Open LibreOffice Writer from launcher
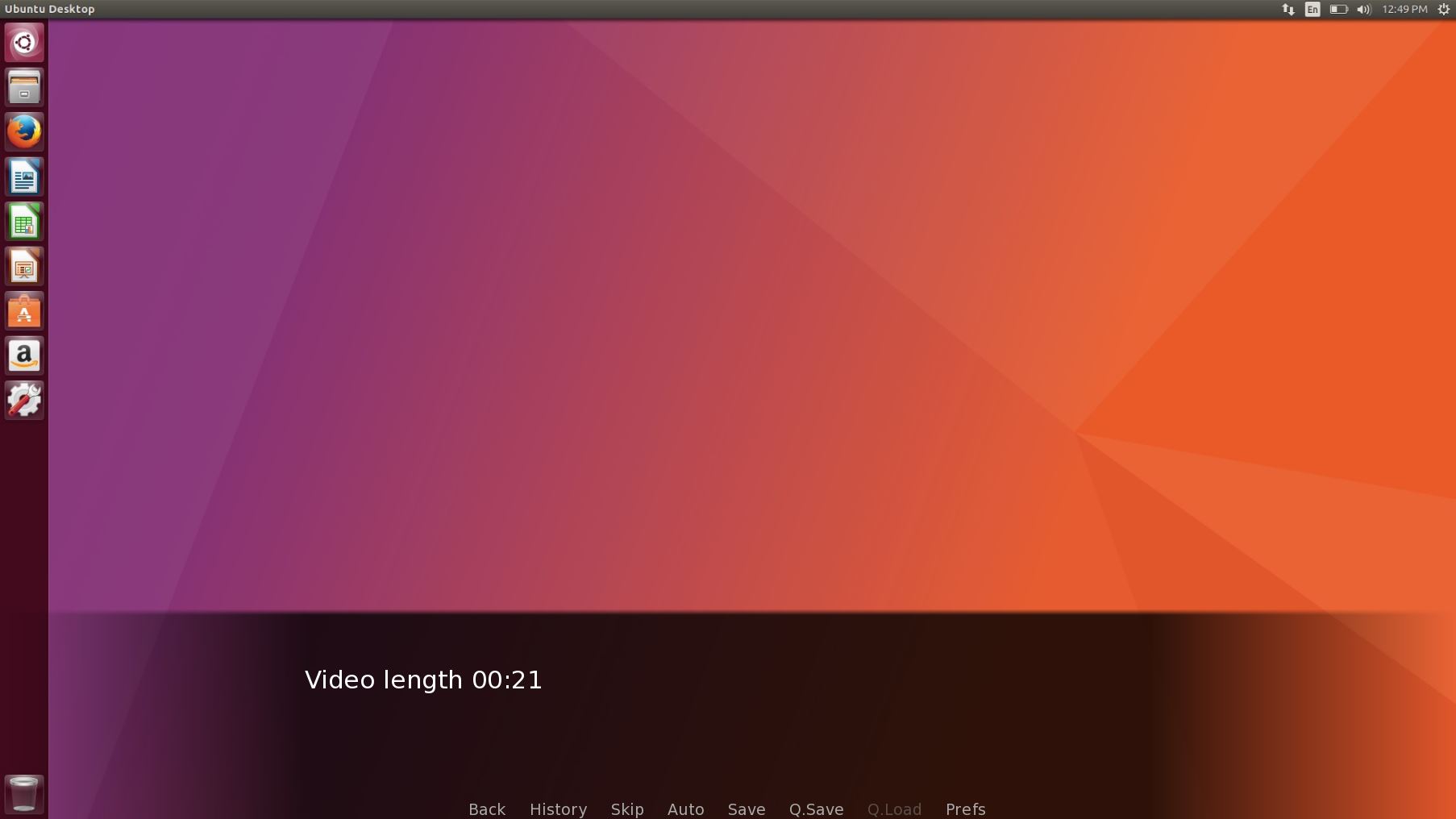Screen dimensions: 1456x819 tap(24, 177)
